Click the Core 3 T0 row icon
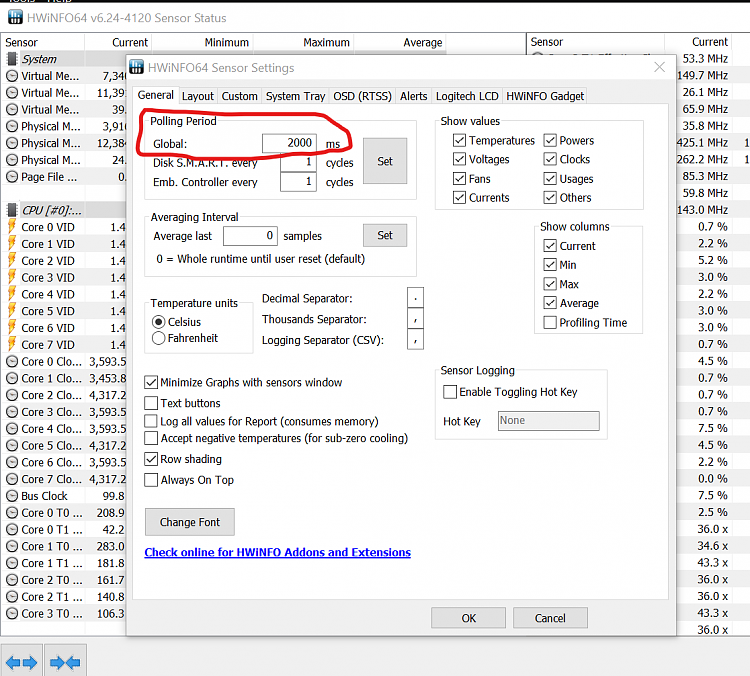Image resolution: width=750 pixels, height=676 pixels. tap(12, 613)
